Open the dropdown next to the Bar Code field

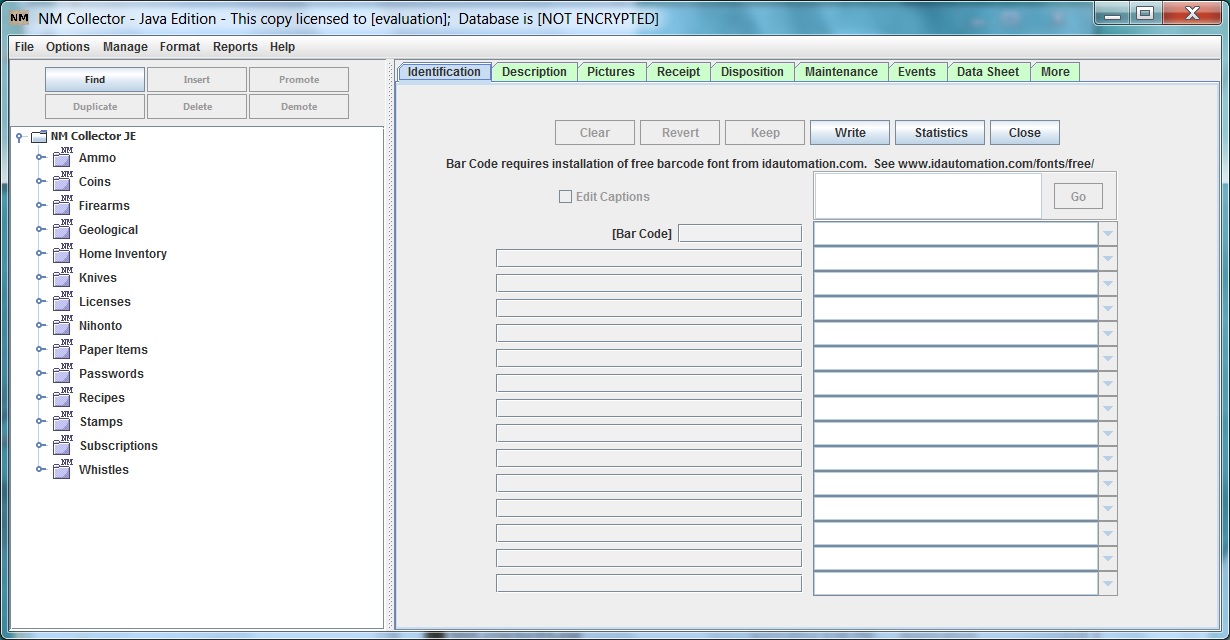pos(1106,232)
